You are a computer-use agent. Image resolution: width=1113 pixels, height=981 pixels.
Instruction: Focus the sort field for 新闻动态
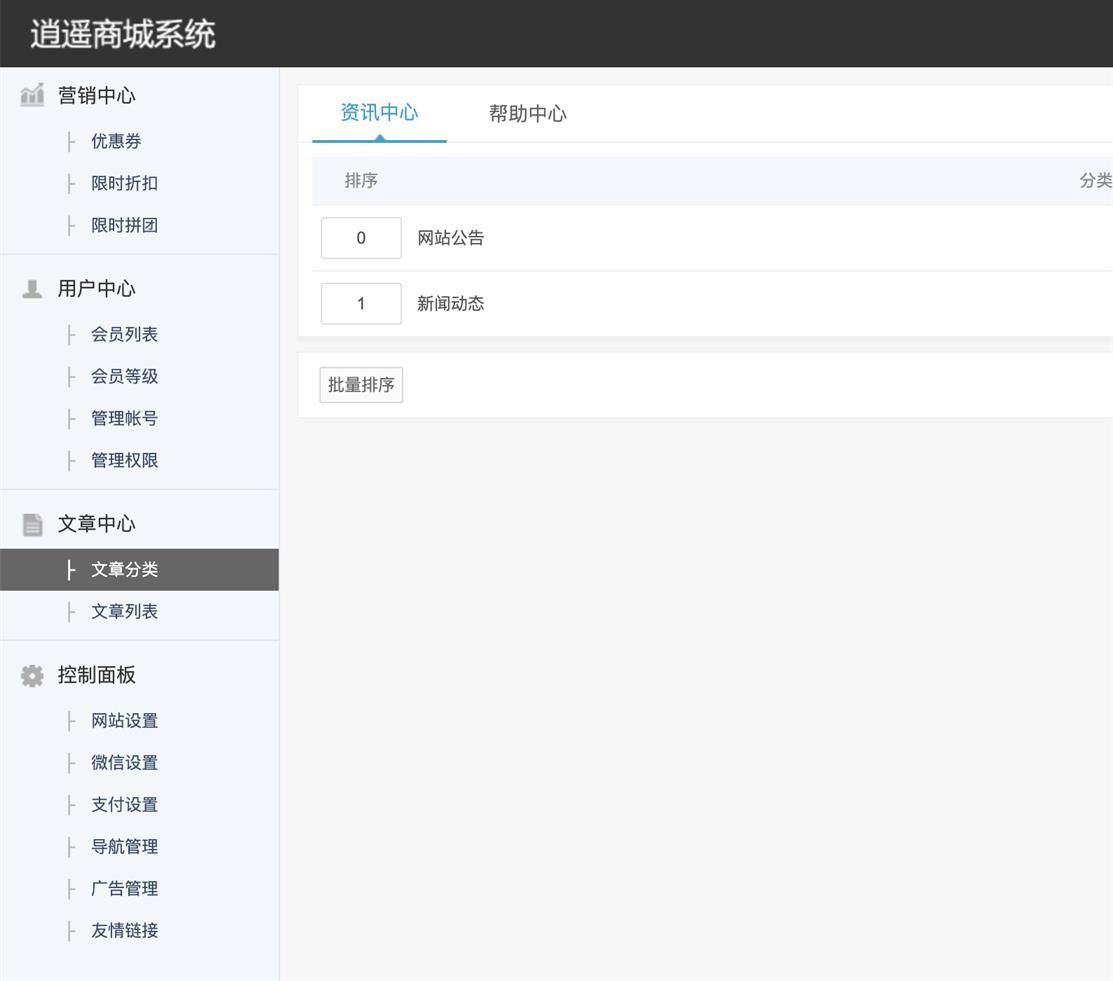(361, 304)
